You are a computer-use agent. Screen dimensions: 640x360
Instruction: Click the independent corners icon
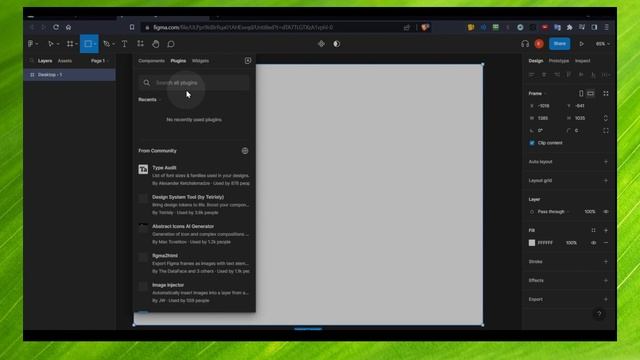[x=606, y=131]
